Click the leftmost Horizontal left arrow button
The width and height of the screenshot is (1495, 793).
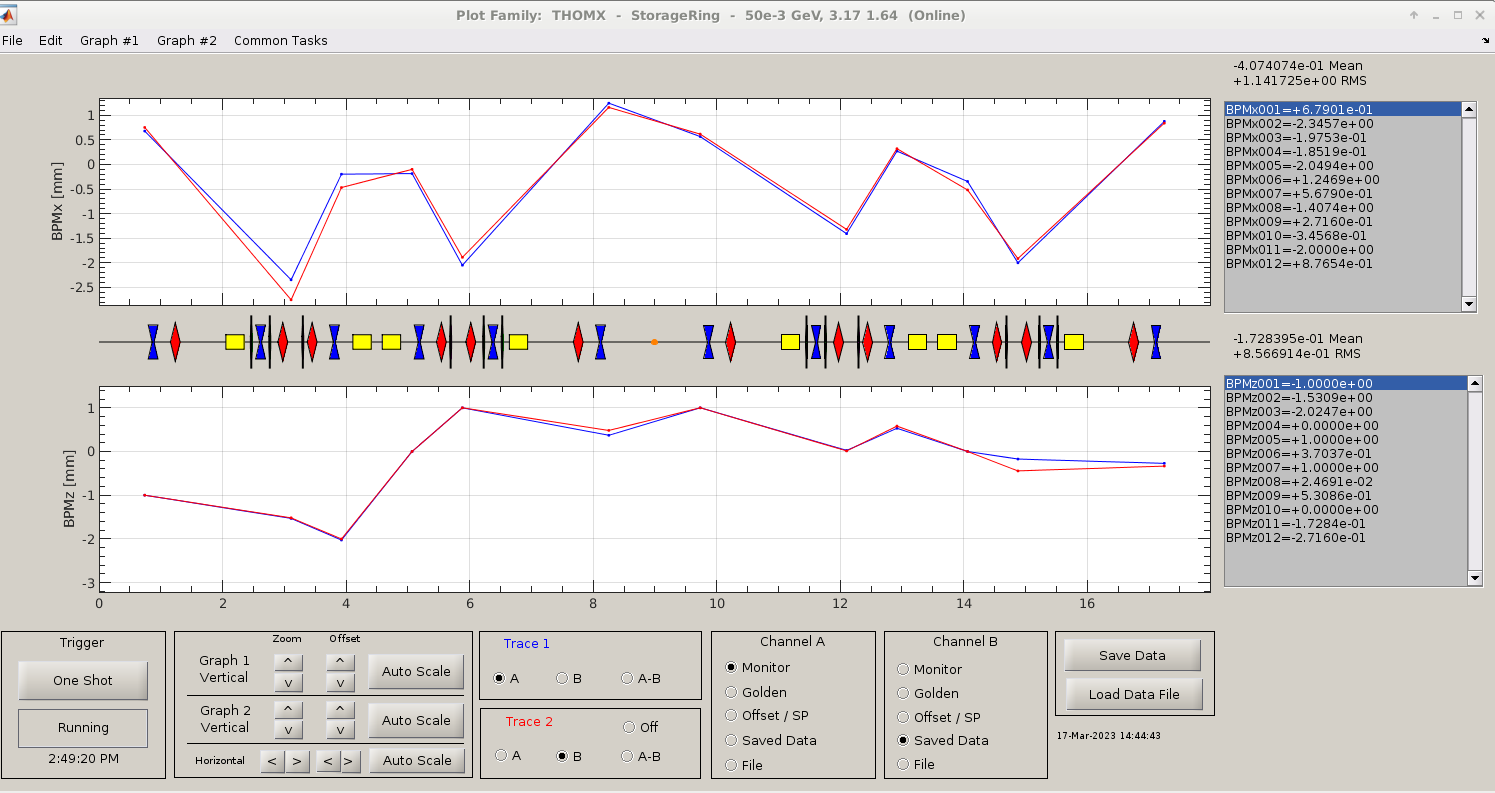271,762
